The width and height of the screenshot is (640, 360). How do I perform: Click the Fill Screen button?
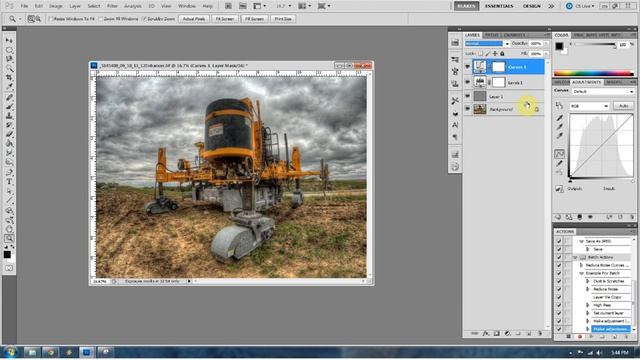click(254, 19)
